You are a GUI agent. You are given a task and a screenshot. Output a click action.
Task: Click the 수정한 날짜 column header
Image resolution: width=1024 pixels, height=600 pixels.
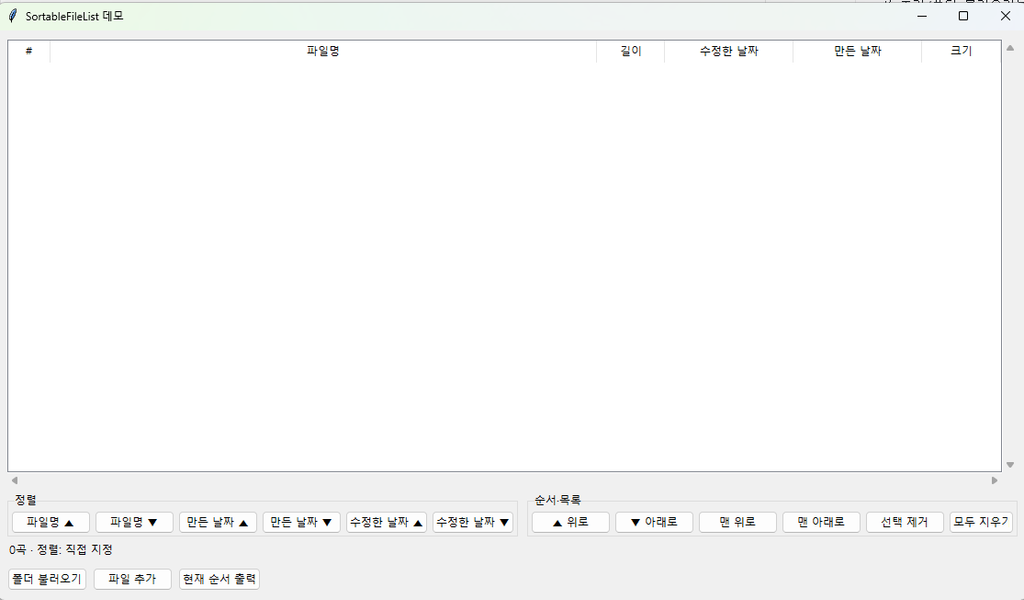click(729, 51)
